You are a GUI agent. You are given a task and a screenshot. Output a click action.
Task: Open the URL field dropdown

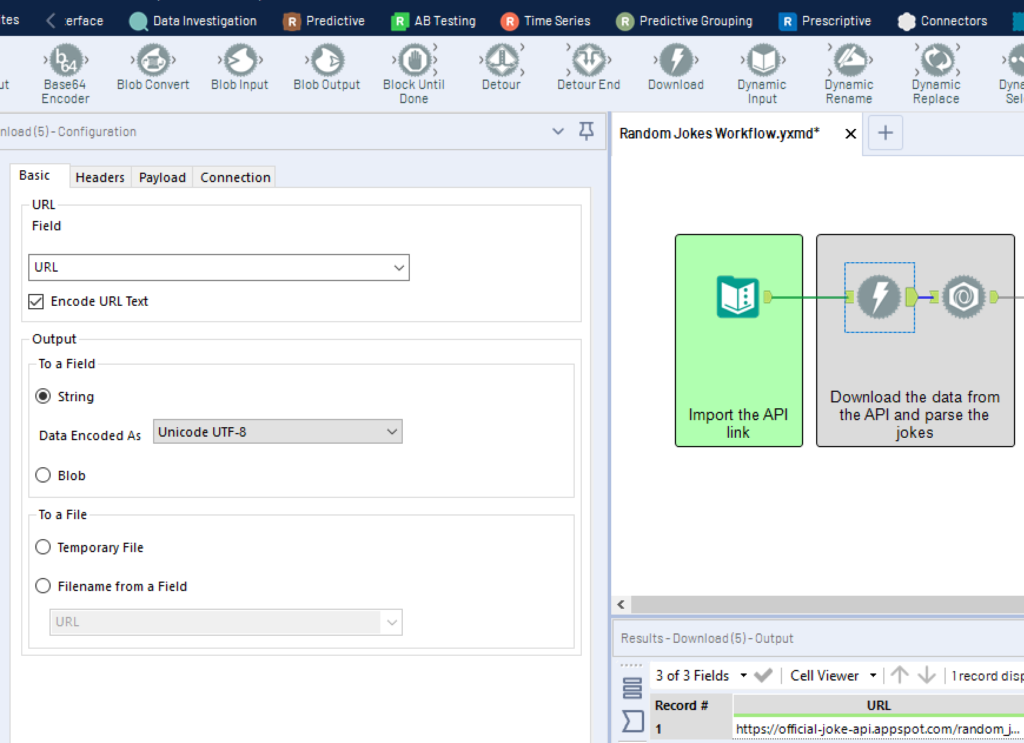[x=218, y=267]
